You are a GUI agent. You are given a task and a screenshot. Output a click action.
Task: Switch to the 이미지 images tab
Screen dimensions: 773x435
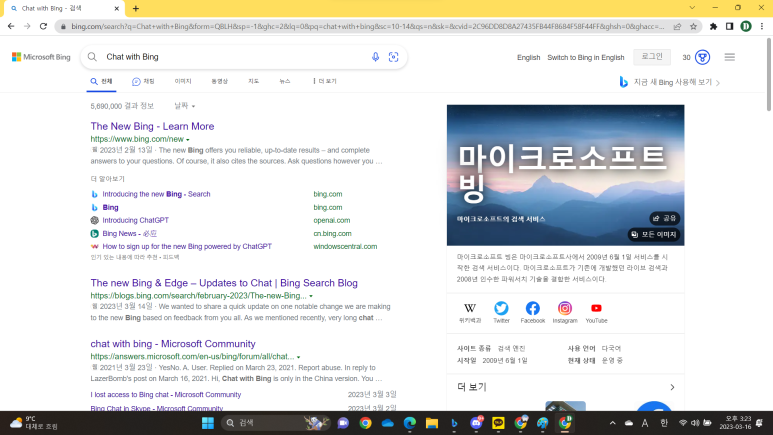183,81
